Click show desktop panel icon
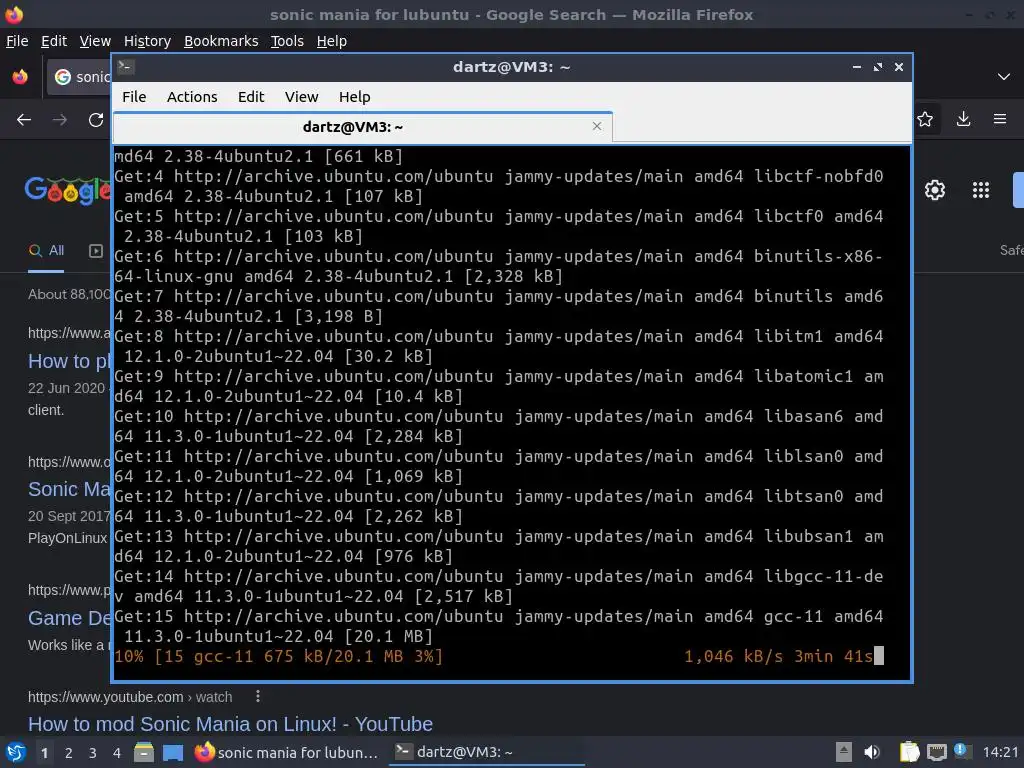Screen dimensions: 1024x768 pos(172,752)
